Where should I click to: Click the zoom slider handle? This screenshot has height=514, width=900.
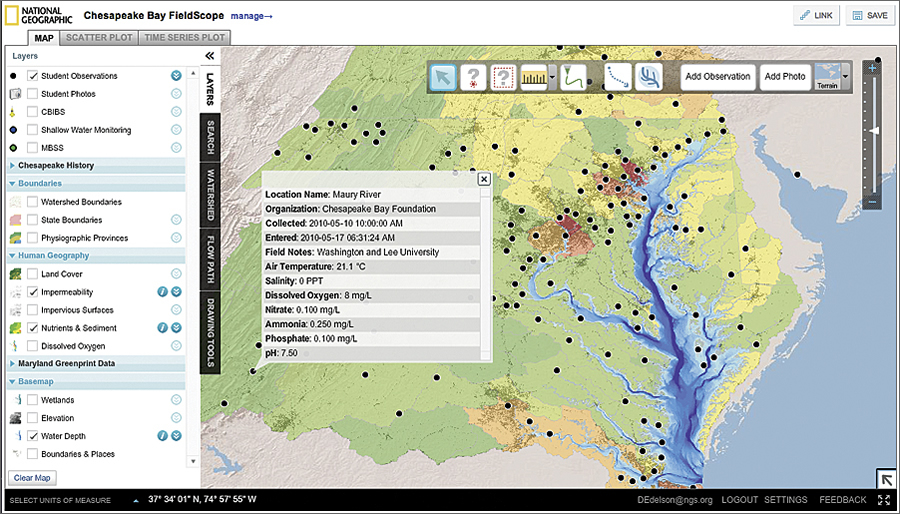(x=874, y=131)
